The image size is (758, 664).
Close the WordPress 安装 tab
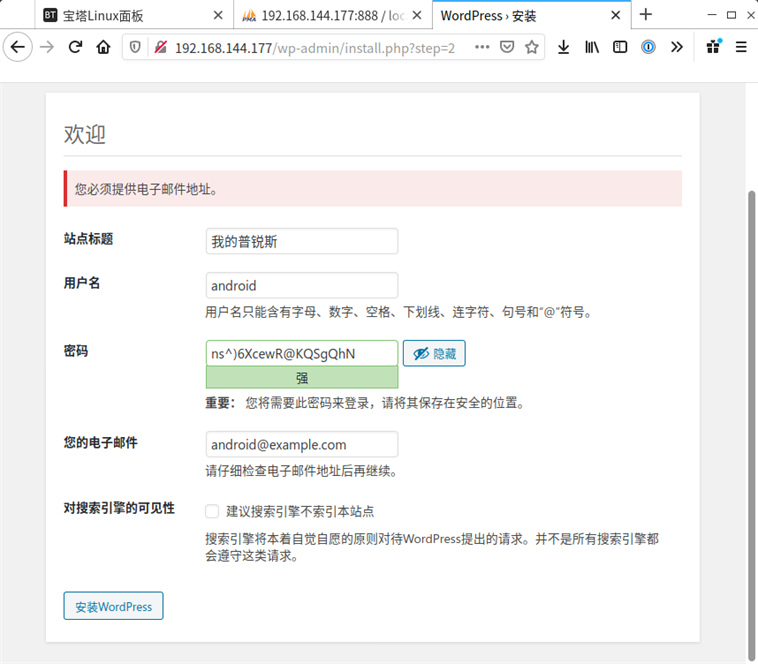tap(615, 15)
